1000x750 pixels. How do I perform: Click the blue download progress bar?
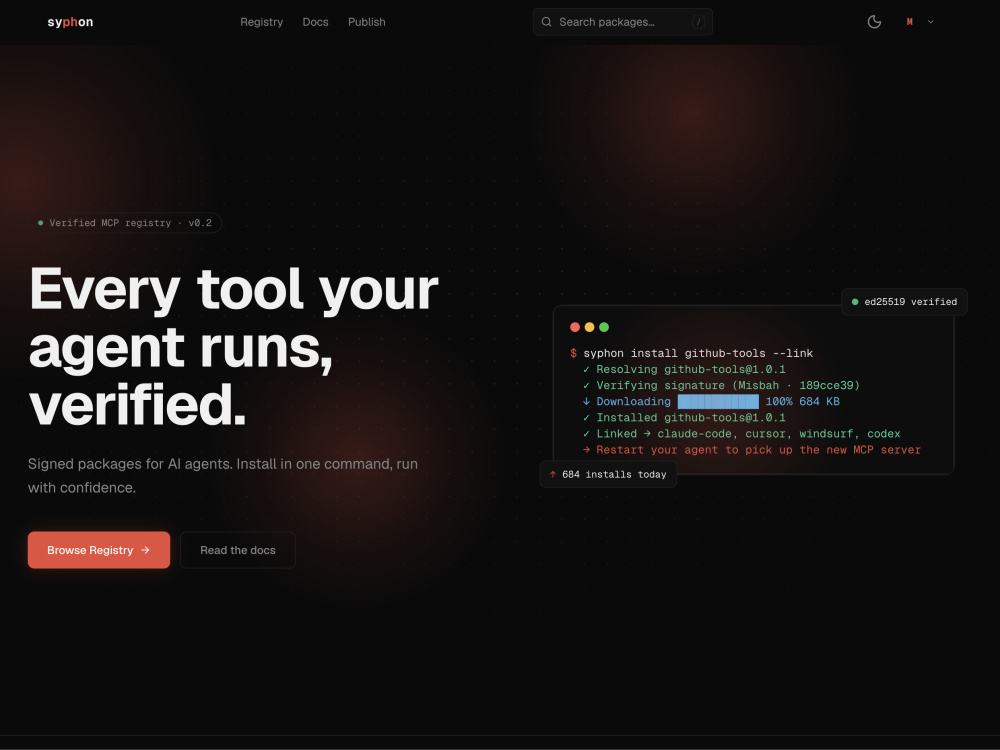tap(718, 401)
